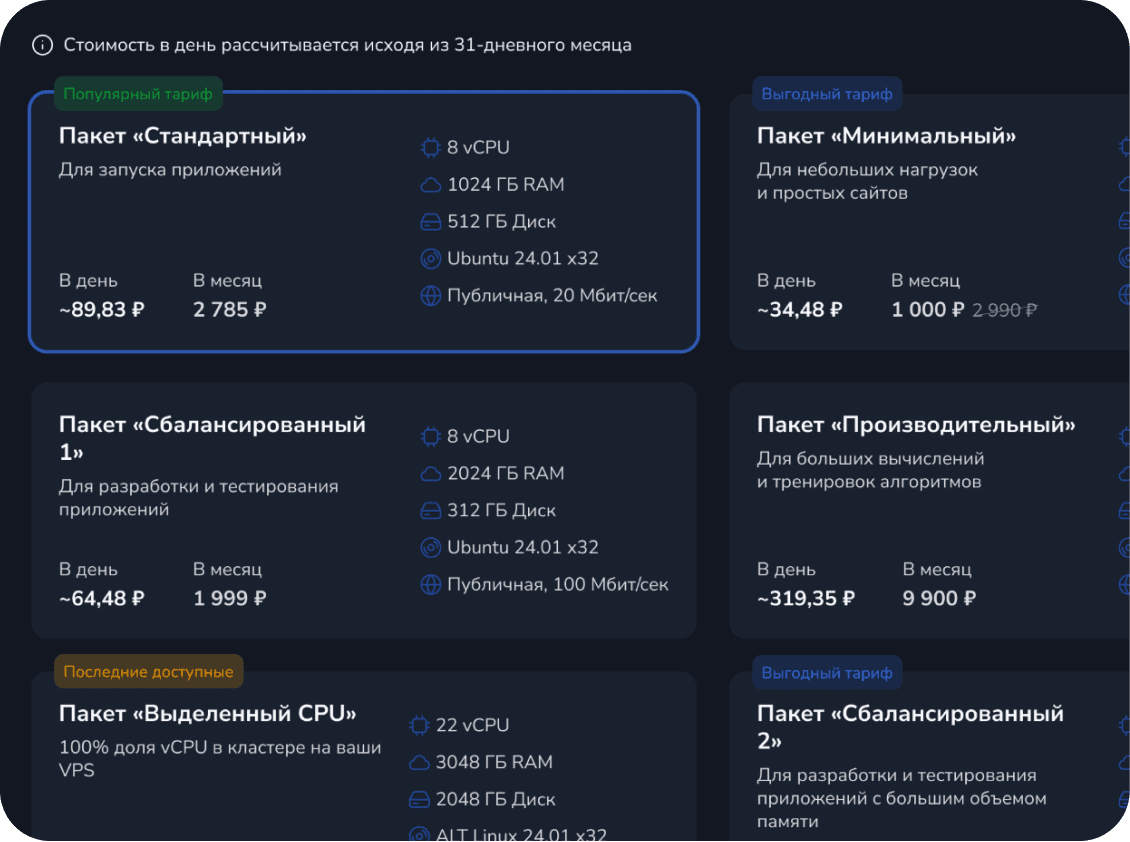Screen dimensions: 1130x842
Task: Click the Выгодный тариф badge on Сбалансированный 2 card
Action: 827,672
